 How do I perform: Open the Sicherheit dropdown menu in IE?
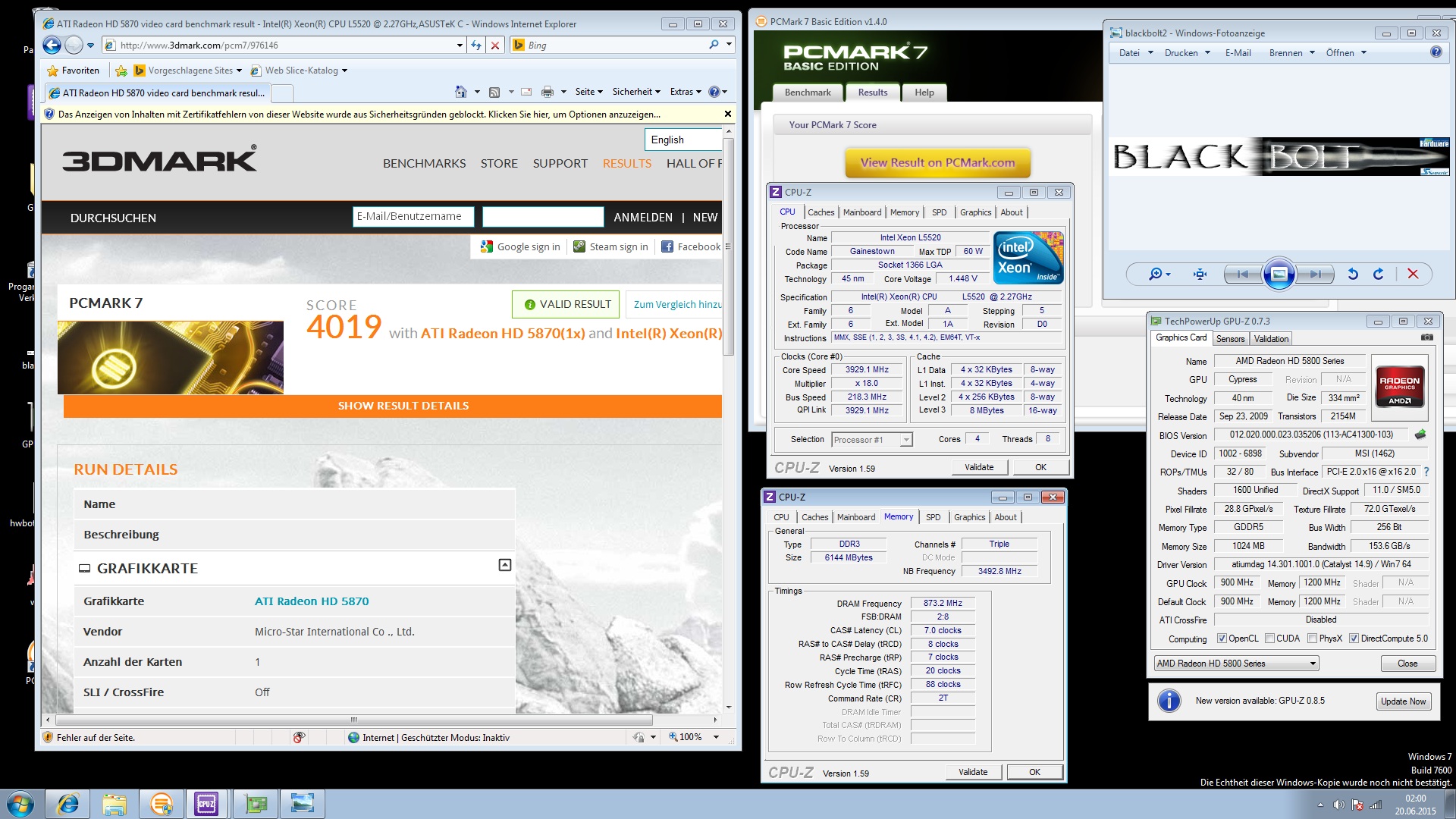pyautogui.click(x=636, y=92)
